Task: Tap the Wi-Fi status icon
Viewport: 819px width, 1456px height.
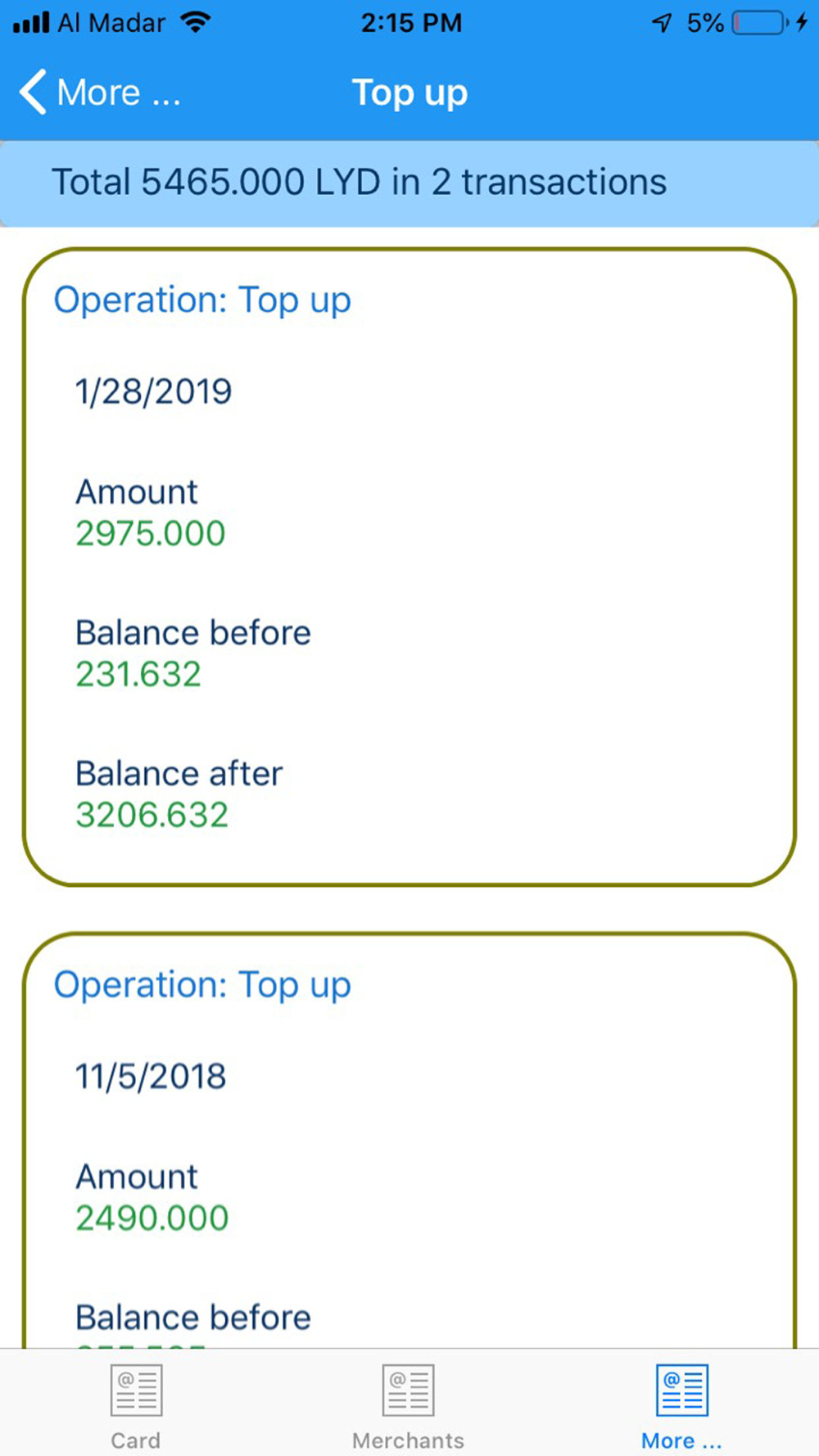Action: pyautogui.click(x=195, y=23)
